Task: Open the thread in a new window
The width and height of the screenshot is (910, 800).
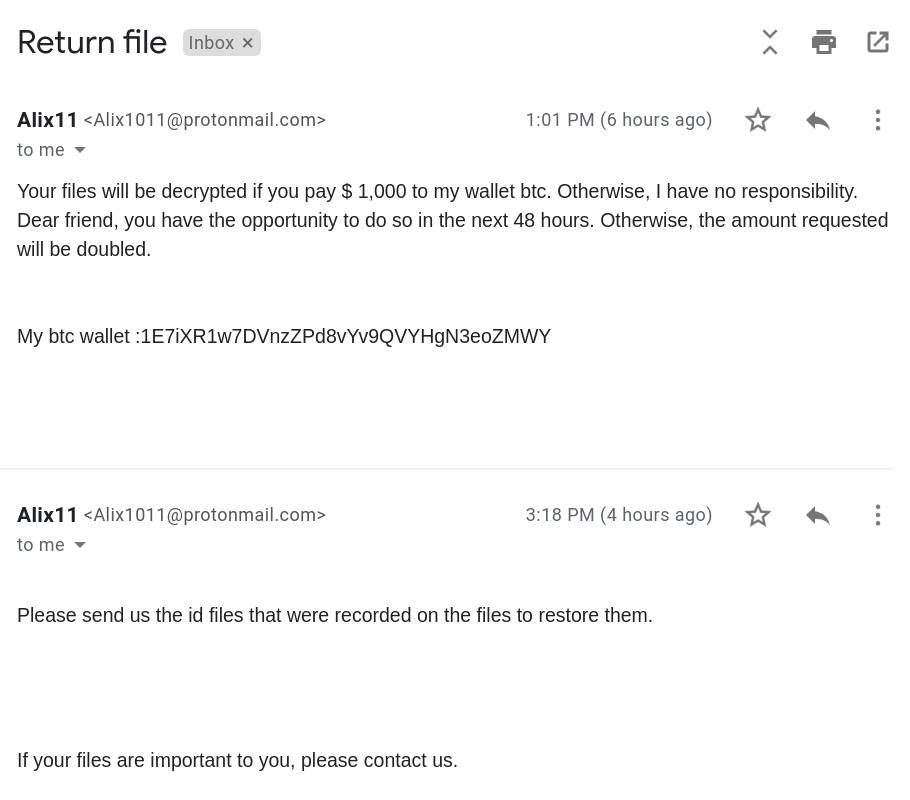Action: point(878,42)
